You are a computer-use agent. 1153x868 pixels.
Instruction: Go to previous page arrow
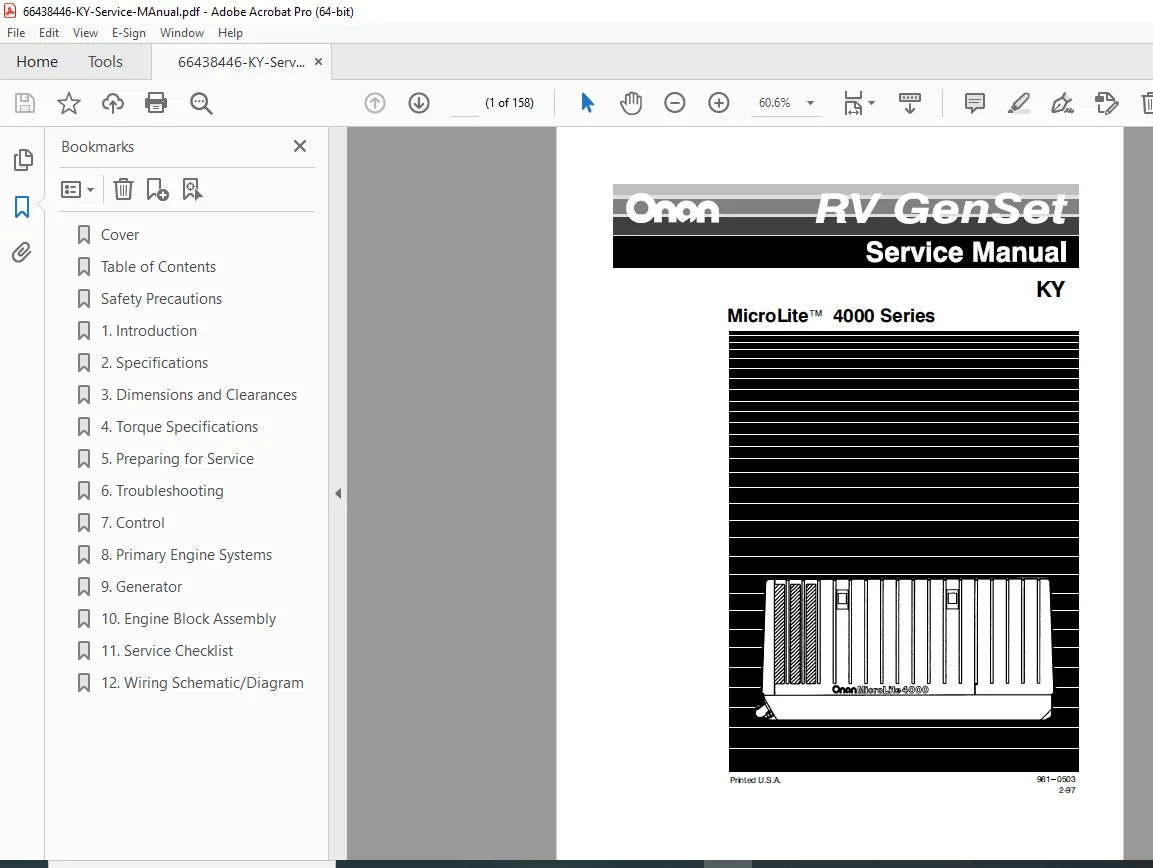coord(375,103)
